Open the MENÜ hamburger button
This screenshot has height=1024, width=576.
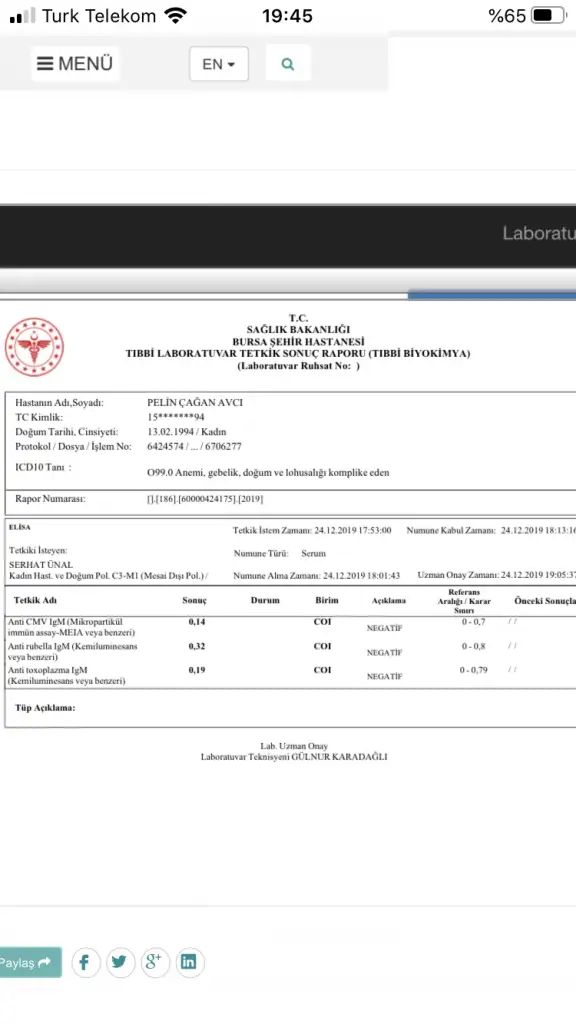point(75,63)
